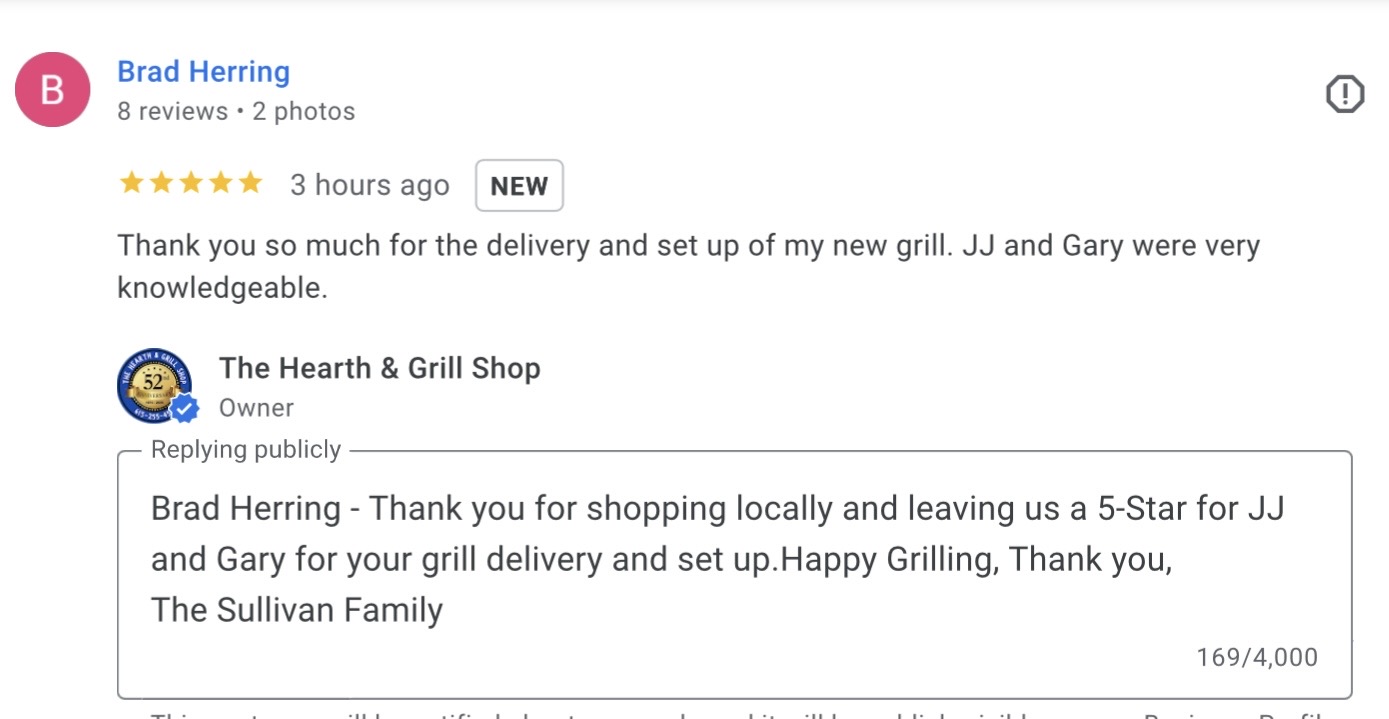Viewport: 1389px width, 719px height.
Task: Click the blue verified checkmark badge
Action: (183, 408)
